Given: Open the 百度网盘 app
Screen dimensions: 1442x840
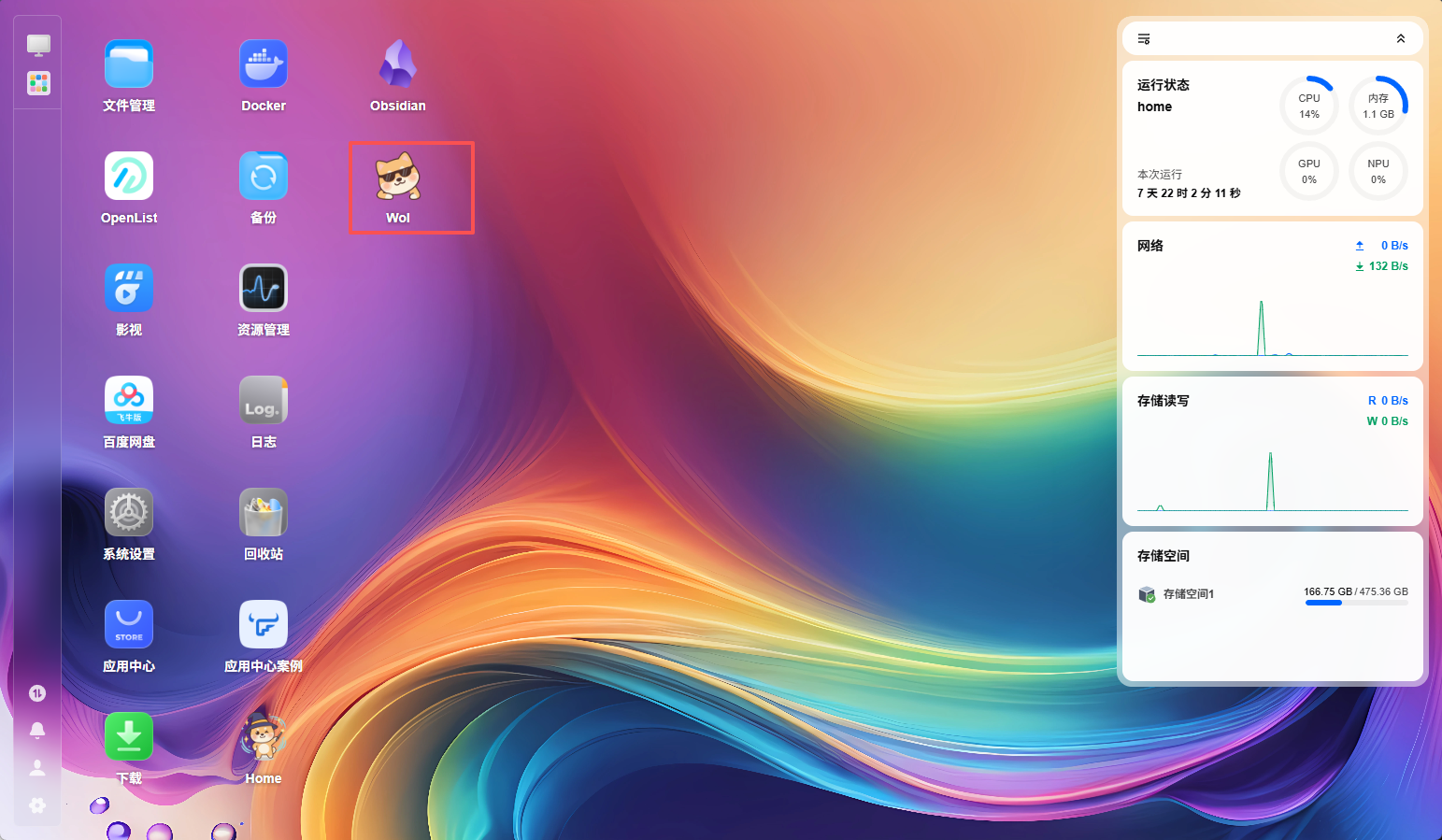Looking at the screenshot, I should [x=129, y=400].
